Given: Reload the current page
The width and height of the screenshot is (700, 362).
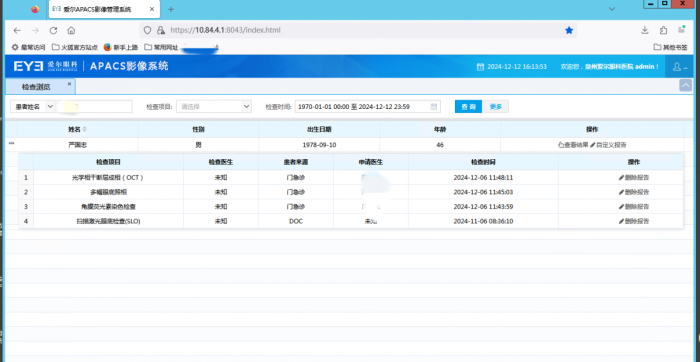Looking at the screenshot, I should tap(53, 30).
